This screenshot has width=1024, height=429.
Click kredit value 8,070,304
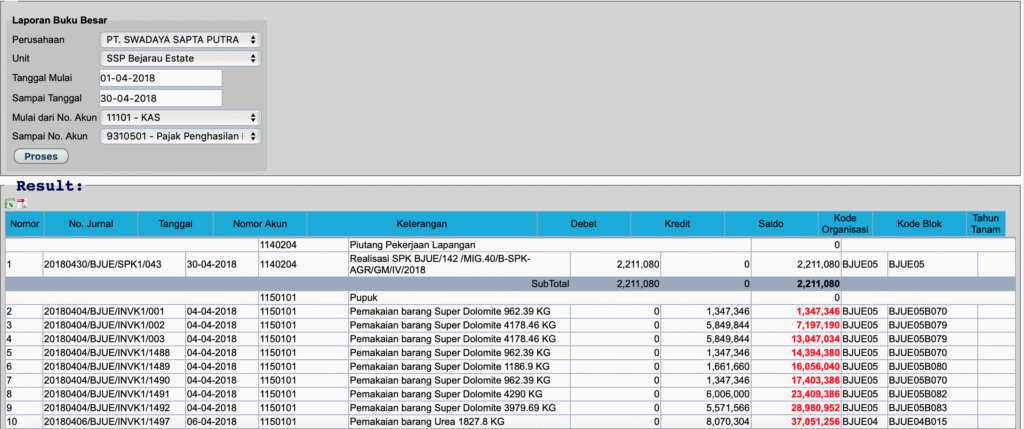click(x=728, y=422)
